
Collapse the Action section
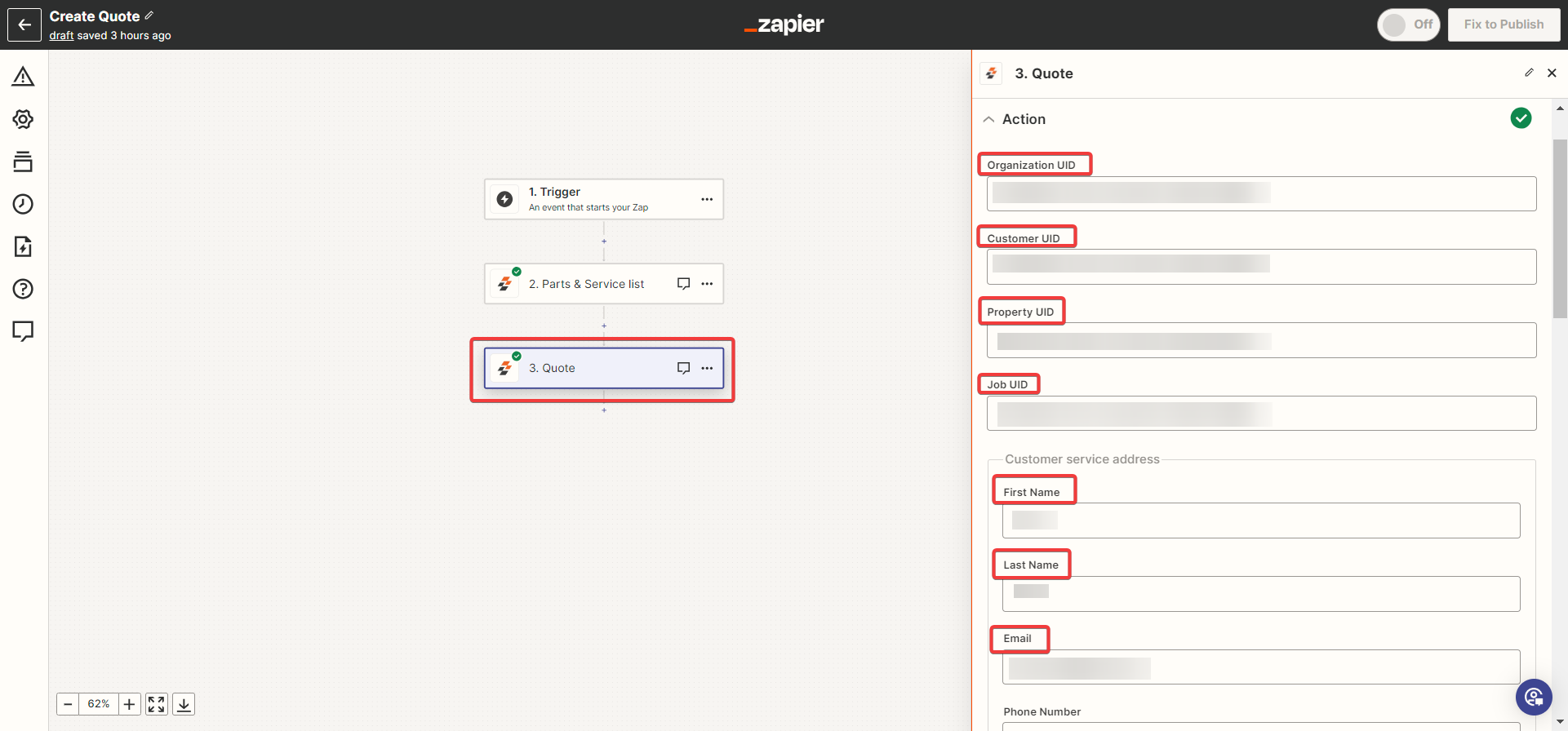click(x=989, y=119)
